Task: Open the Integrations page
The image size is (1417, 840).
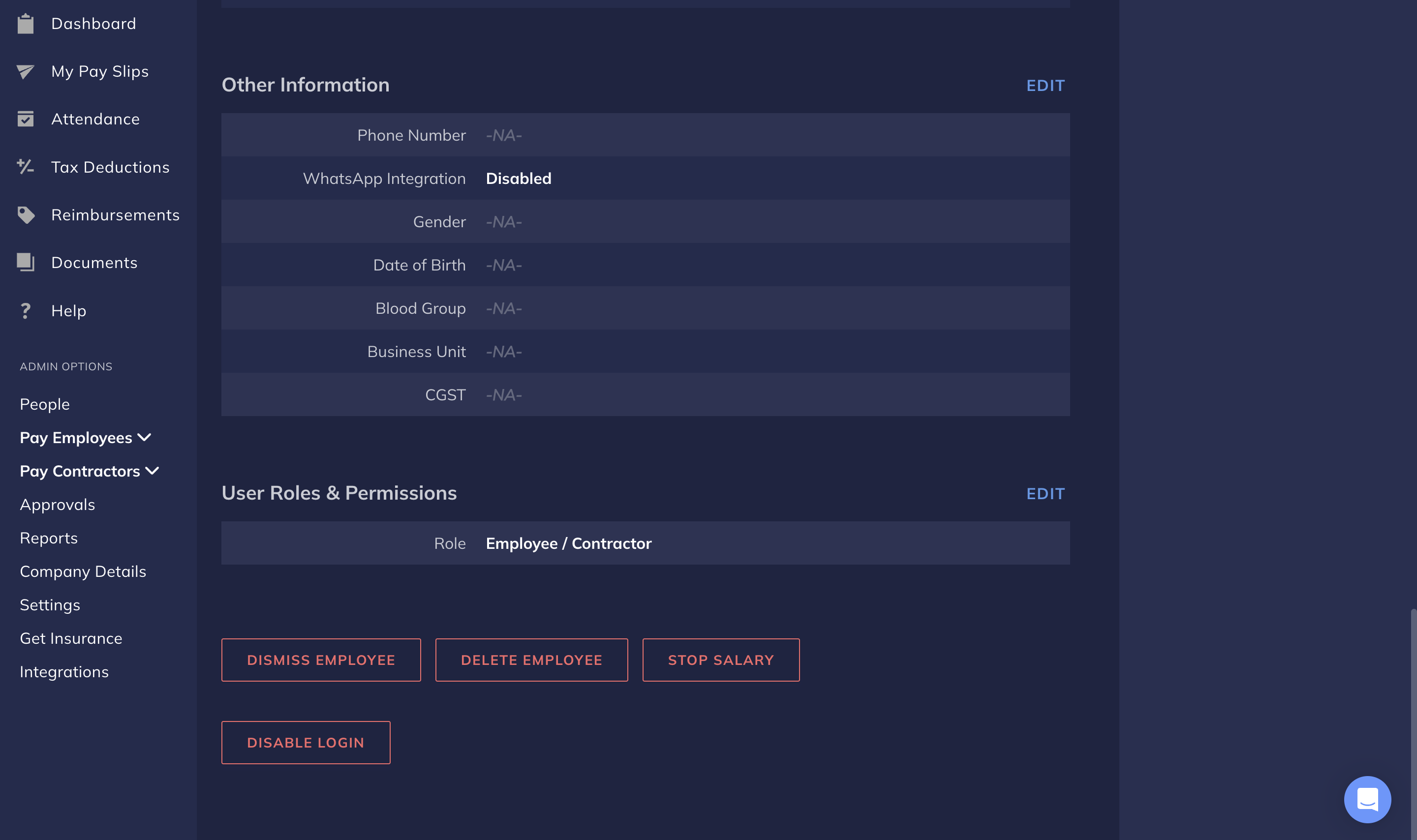Action: (64, 671)
